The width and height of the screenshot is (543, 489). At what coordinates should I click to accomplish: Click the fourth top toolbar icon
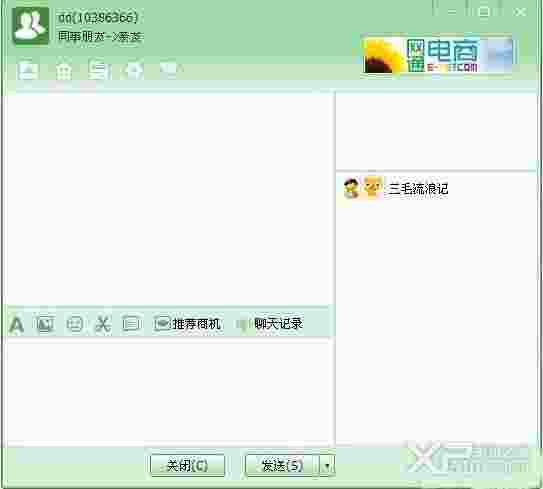[x=134, y=70]
